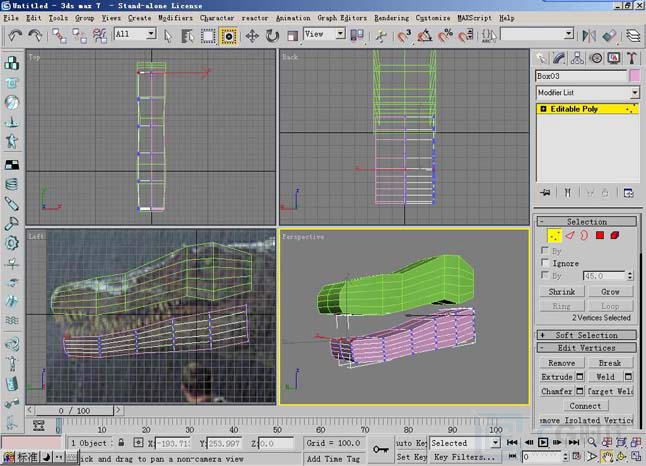Switch to the Create command panel tab
Image resolution: width=646 pixels, height=466 pixels.
point(541,59)
